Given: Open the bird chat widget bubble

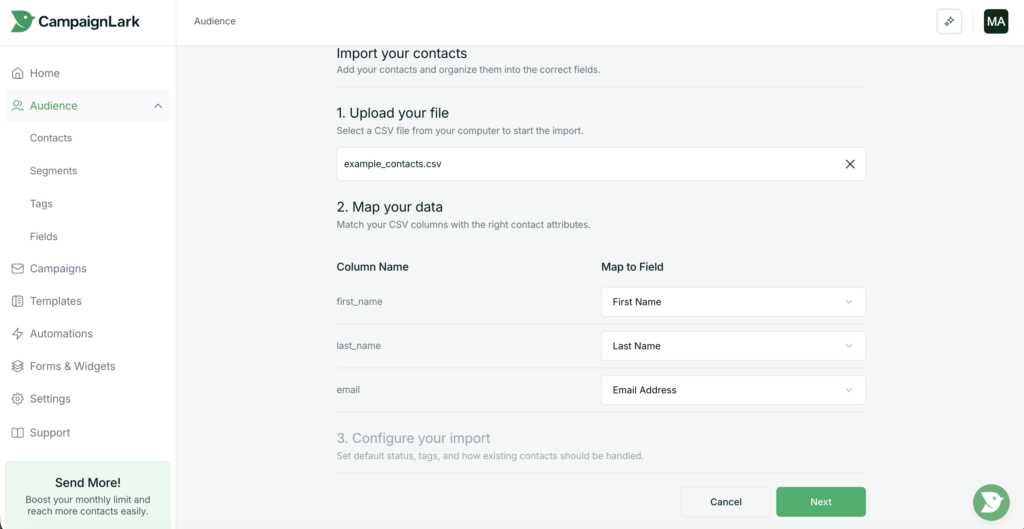Looking at the screenshot, I should tap(990, 502).
